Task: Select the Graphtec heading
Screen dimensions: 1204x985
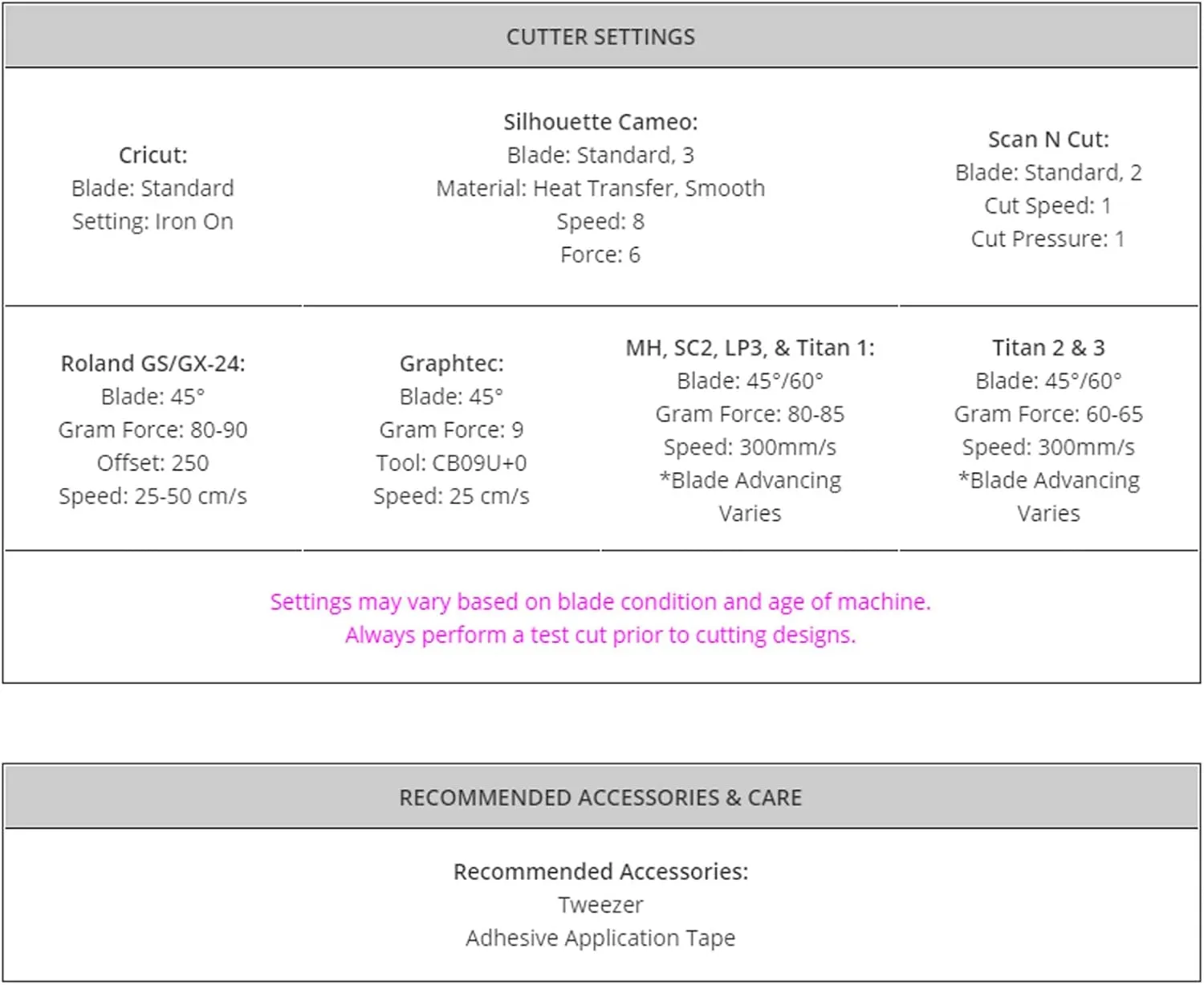Action: [x=451, y=364]
